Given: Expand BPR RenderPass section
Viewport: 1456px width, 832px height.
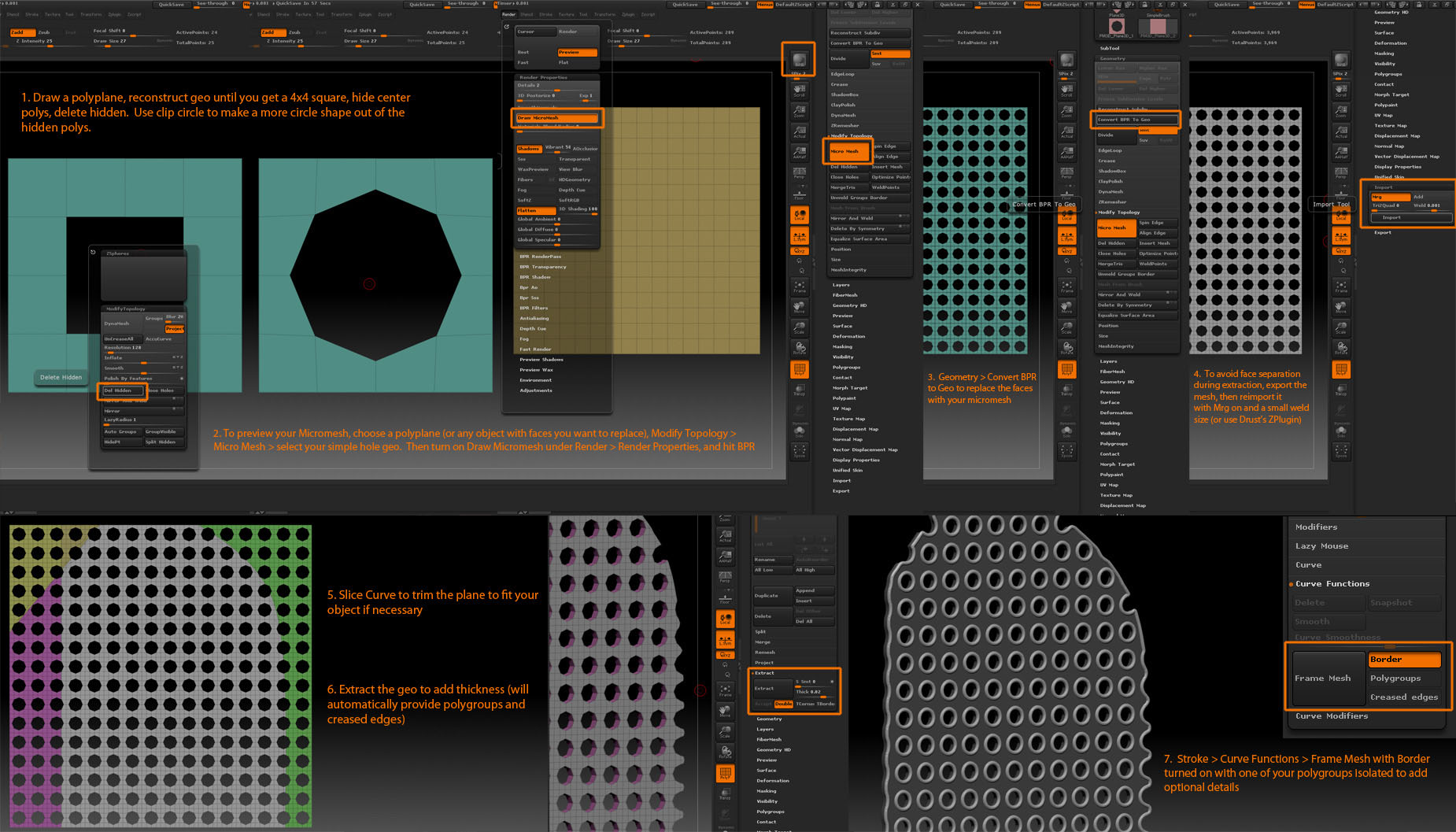Looking at the screenshot, I should tap(540, 257).
